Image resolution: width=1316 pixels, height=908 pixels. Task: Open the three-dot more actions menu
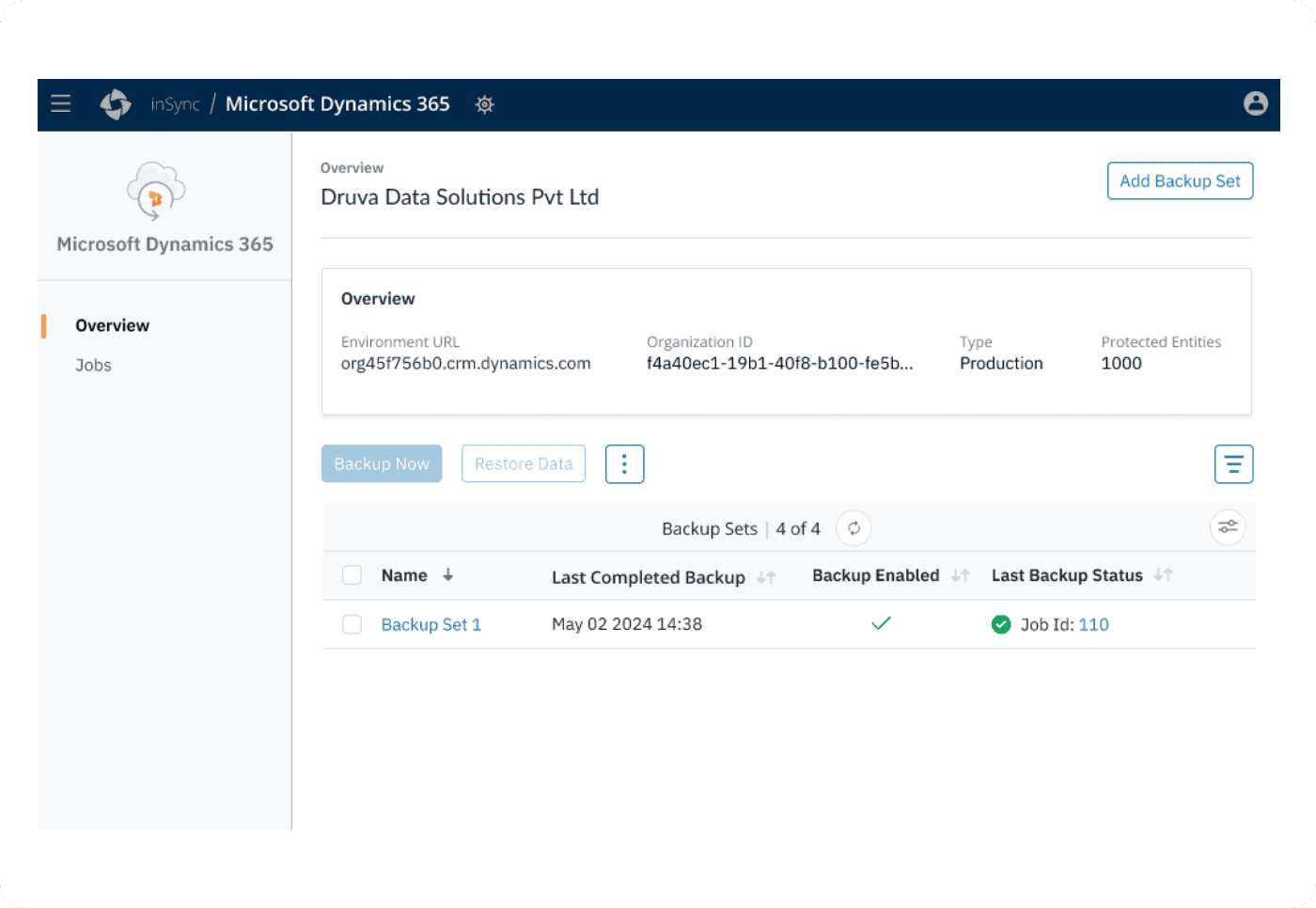click(624, 464)
